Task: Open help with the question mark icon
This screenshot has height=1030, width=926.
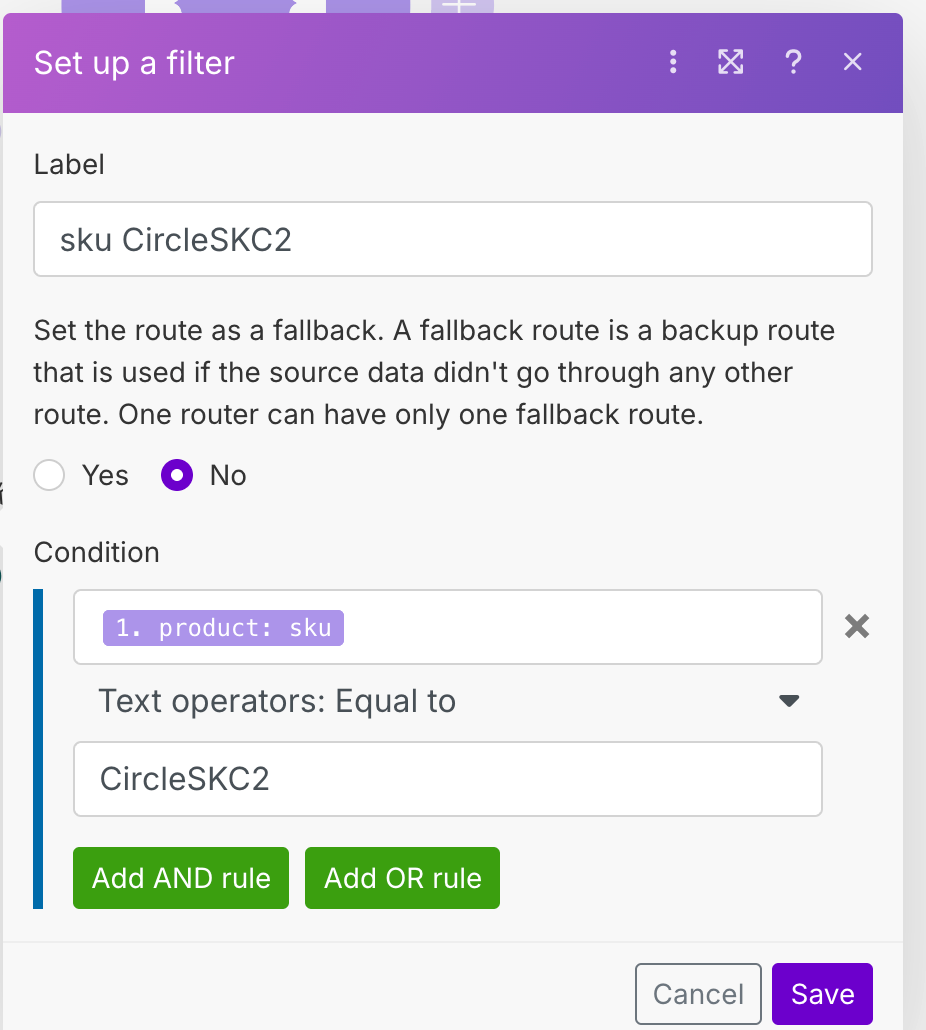Action: click(x=793, y=62)
